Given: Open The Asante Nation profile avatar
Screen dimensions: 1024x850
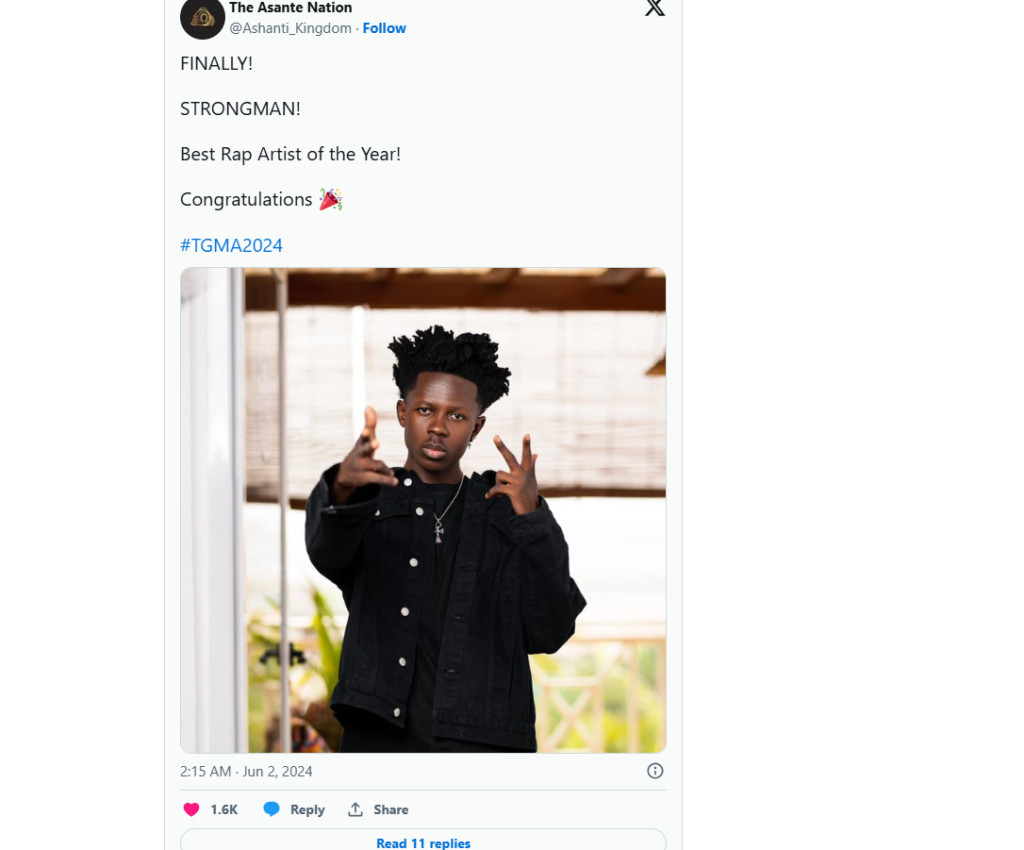Looking at the screenshot, I should point(202,17).
